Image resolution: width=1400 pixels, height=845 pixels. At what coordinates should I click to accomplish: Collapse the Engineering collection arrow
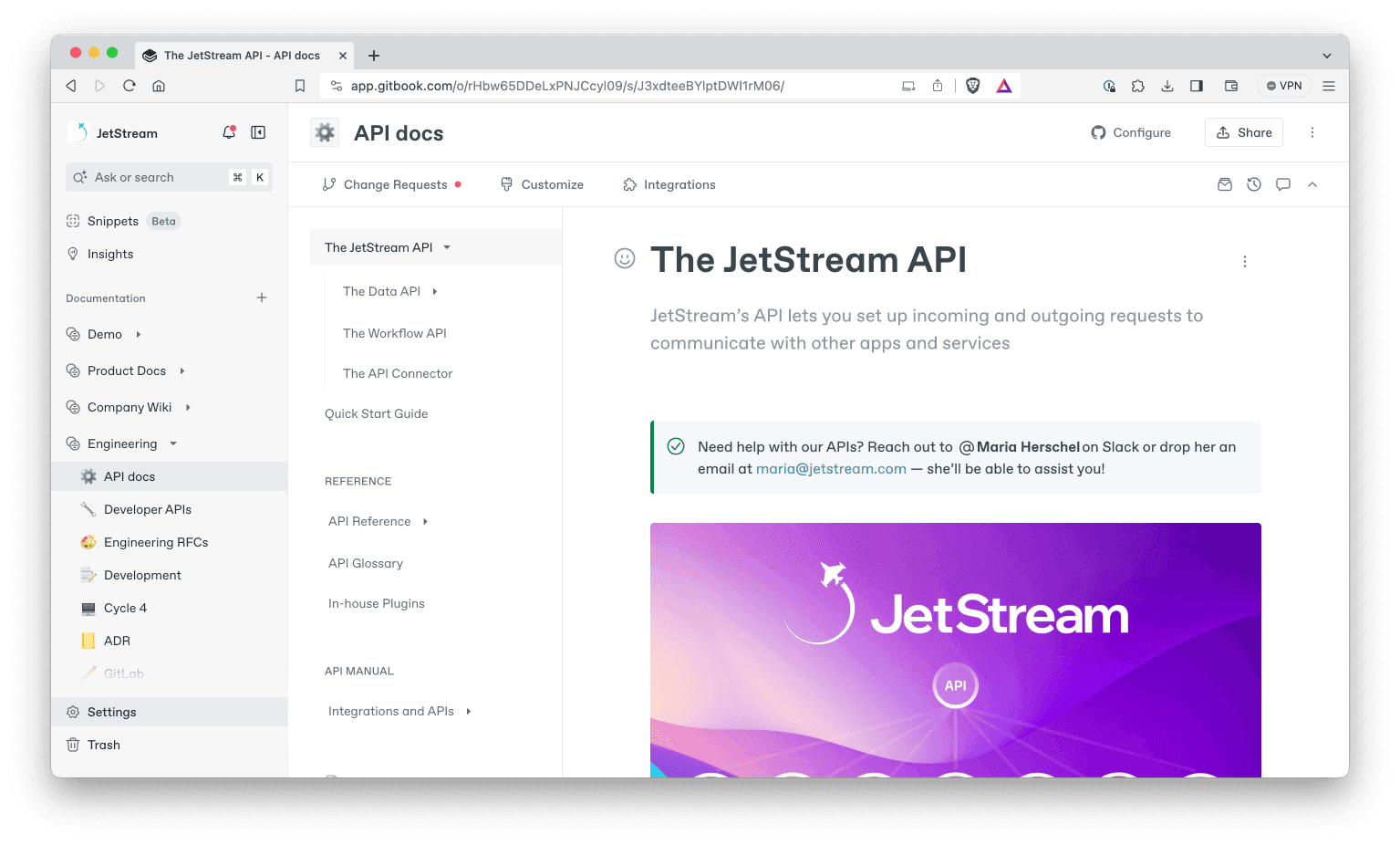point(173,443)
